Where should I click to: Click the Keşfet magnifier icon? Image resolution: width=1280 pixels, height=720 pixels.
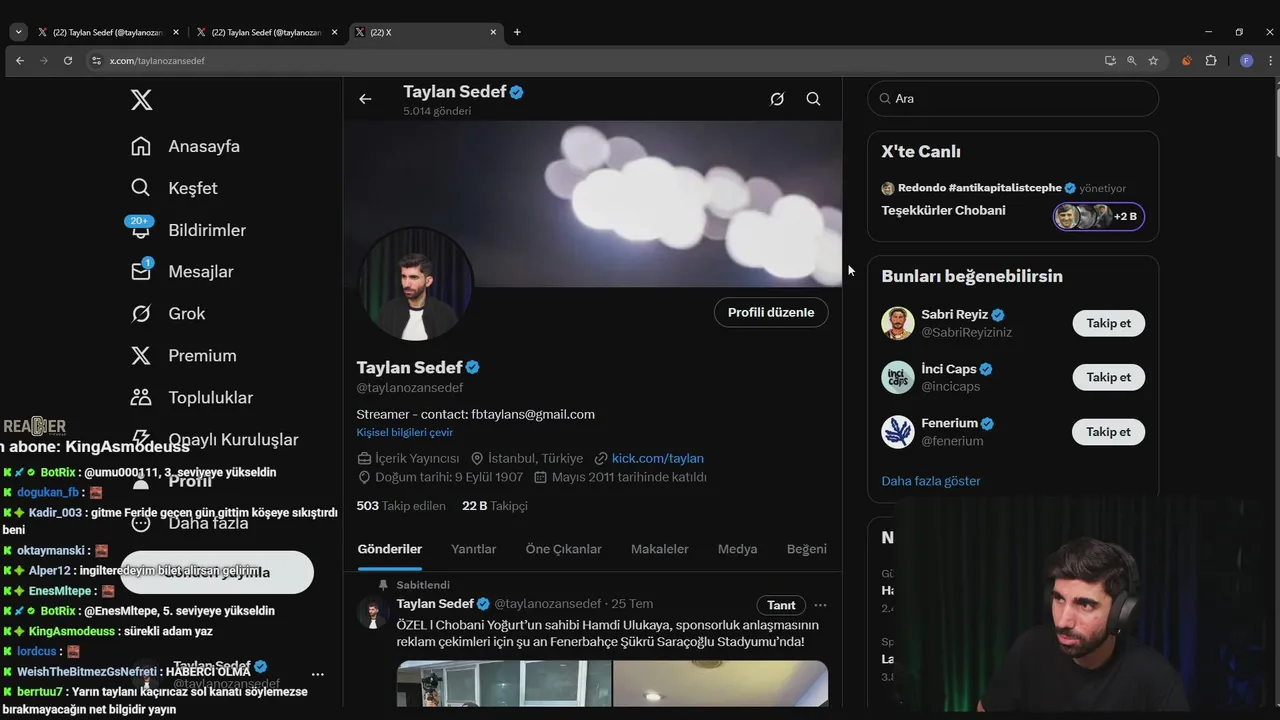pyautogui.click(x=141, y=188)
